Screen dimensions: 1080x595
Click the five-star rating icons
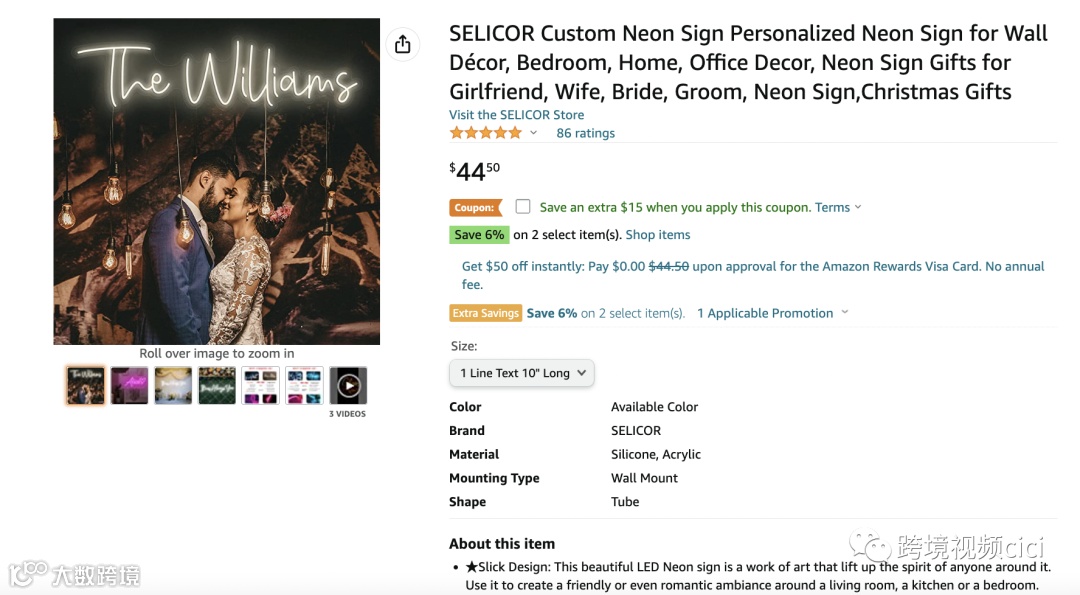[x=485, y=133]
